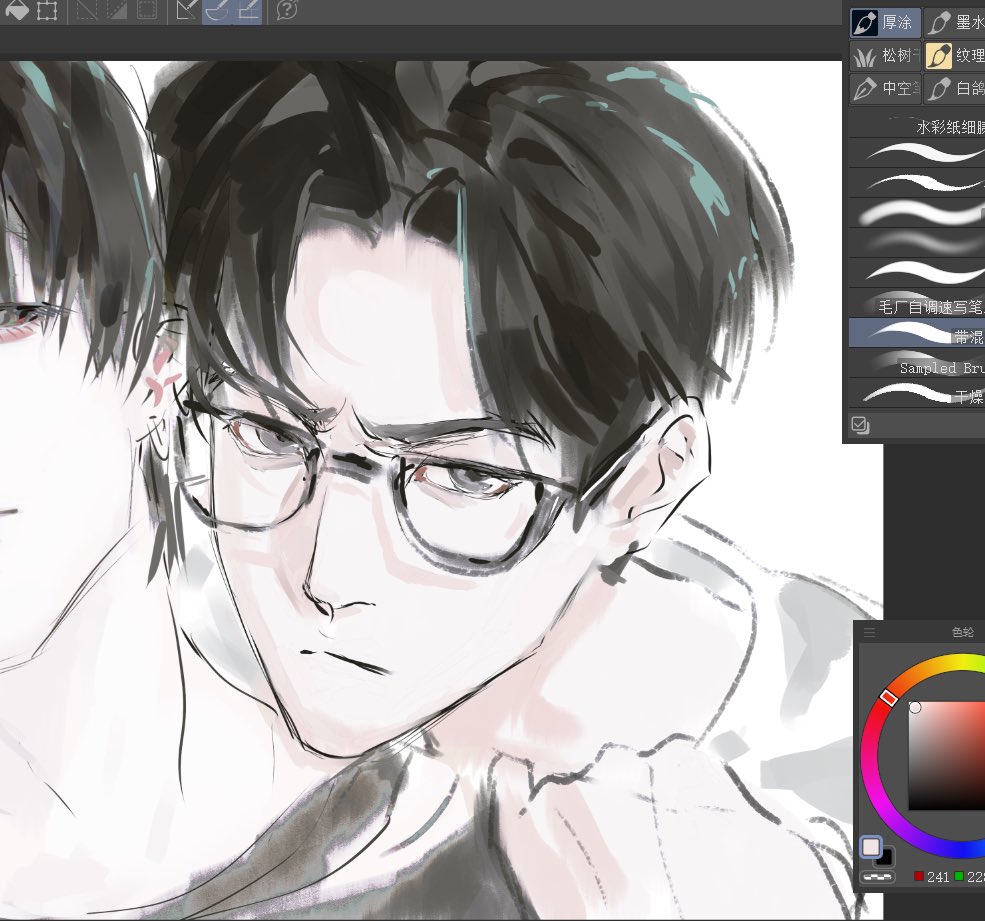The image size is (985, 921).
Task: Select the 白鸽 brush group tab
Action: coord(955,89)
